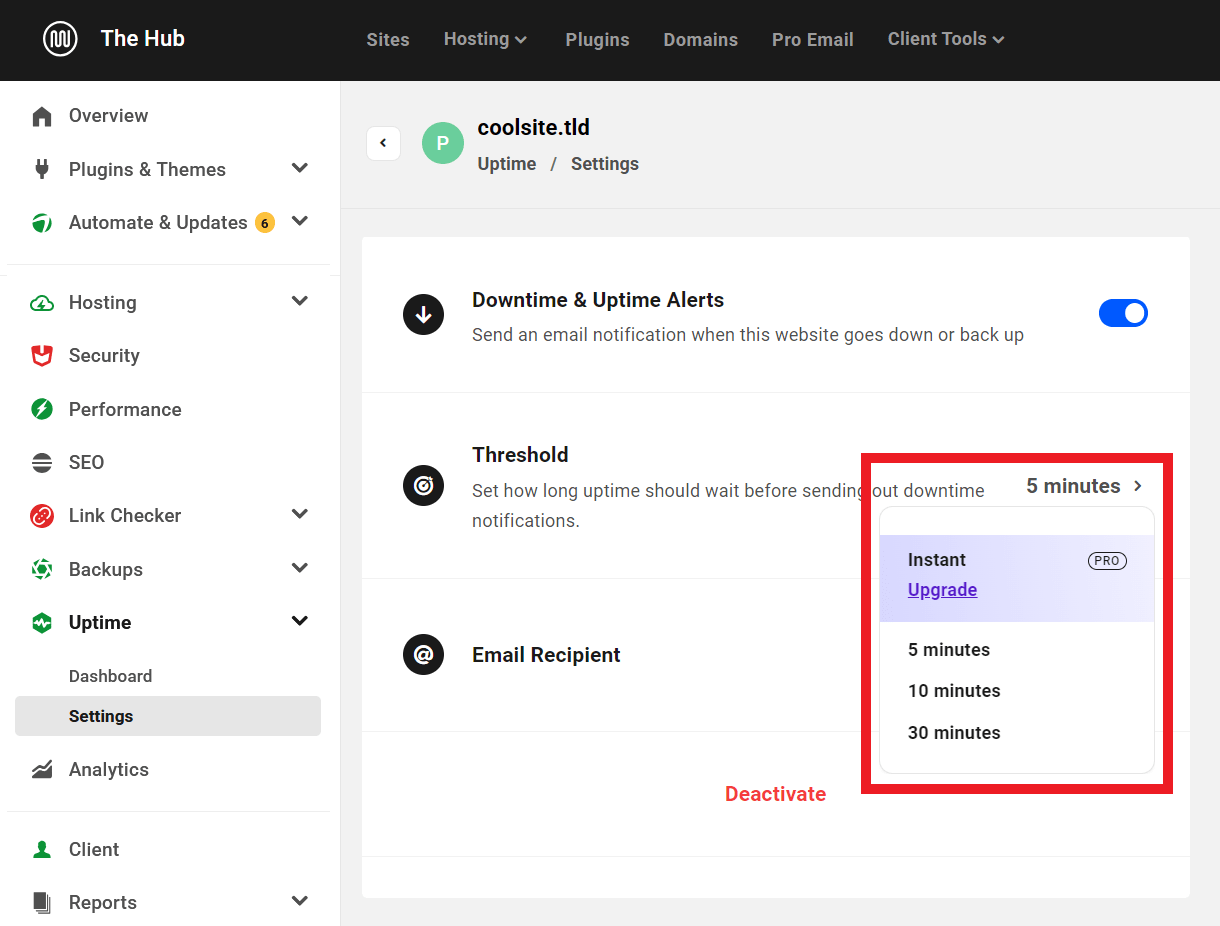Click the Backups icon in sidebar
The width and height of the screenshot is (1220, 926).
42,569
